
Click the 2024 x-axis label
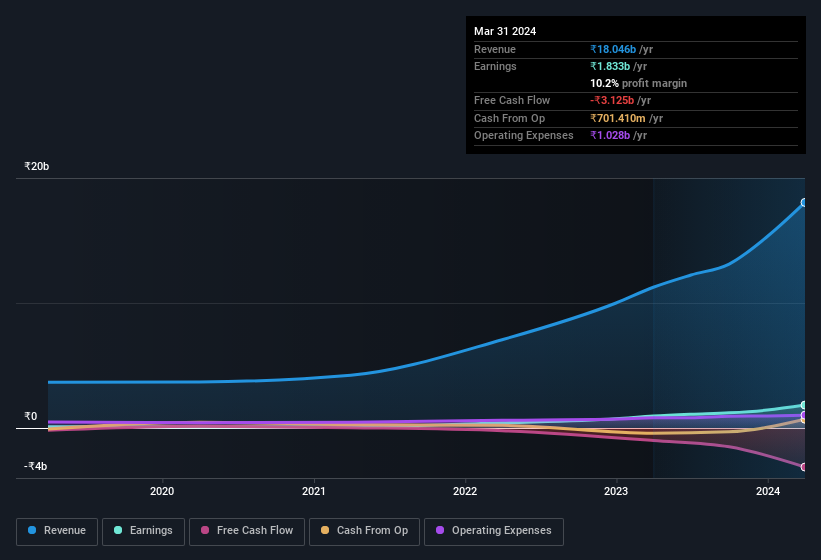768,491
